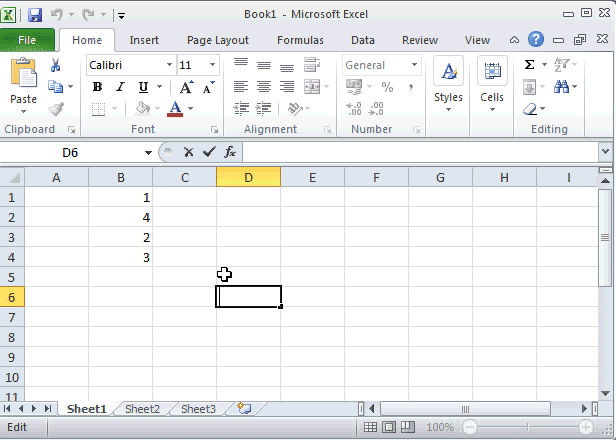This screenshot has width=616, height=440.
Task: Open the Calibri font name dropdown
Action: [x=167, y=65]
